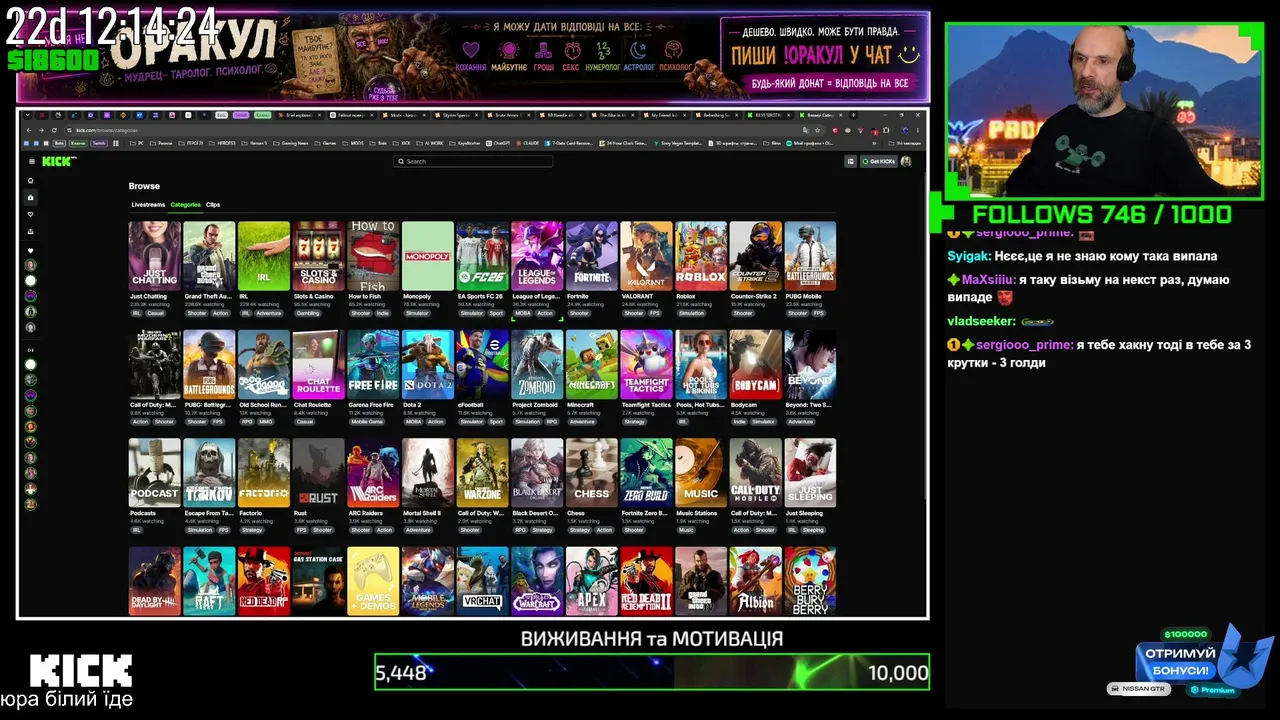Screen dimensions: 1280x720
Task: Click the Strategy tag under Factorio
Action: click(x=252, y=530)
